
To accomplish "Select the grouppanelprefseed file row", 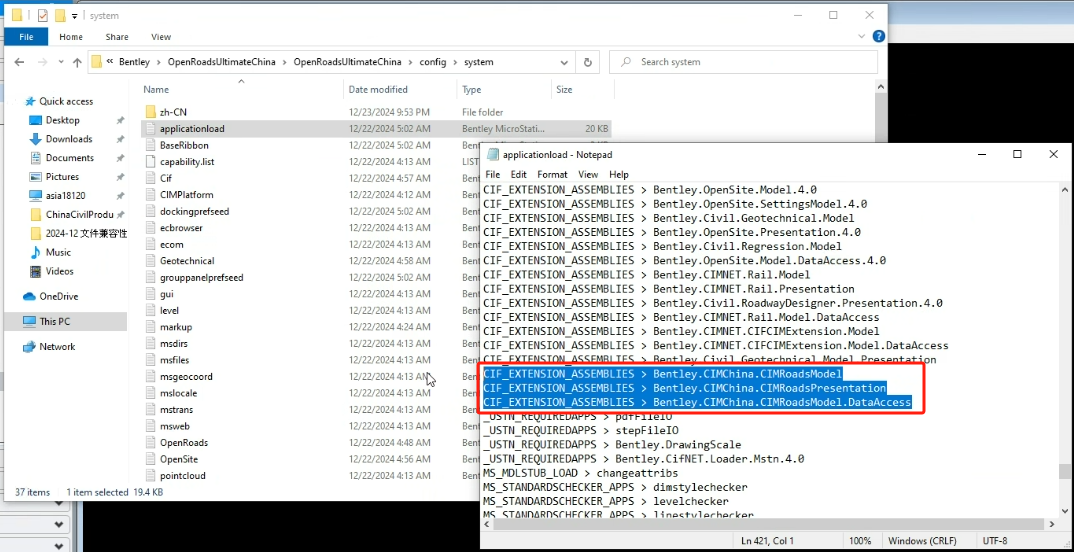I will (x=375, y=277).
